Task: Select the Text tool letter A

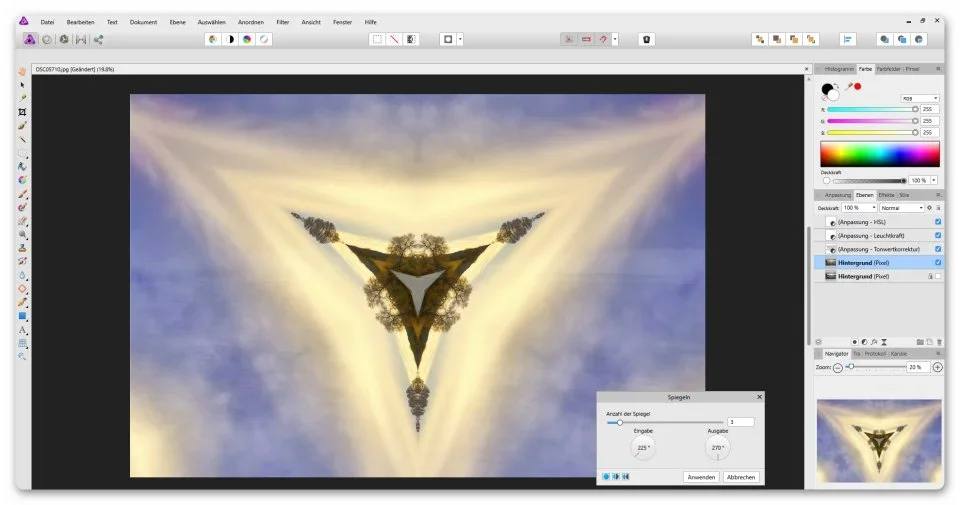Action: click(22, 330)
